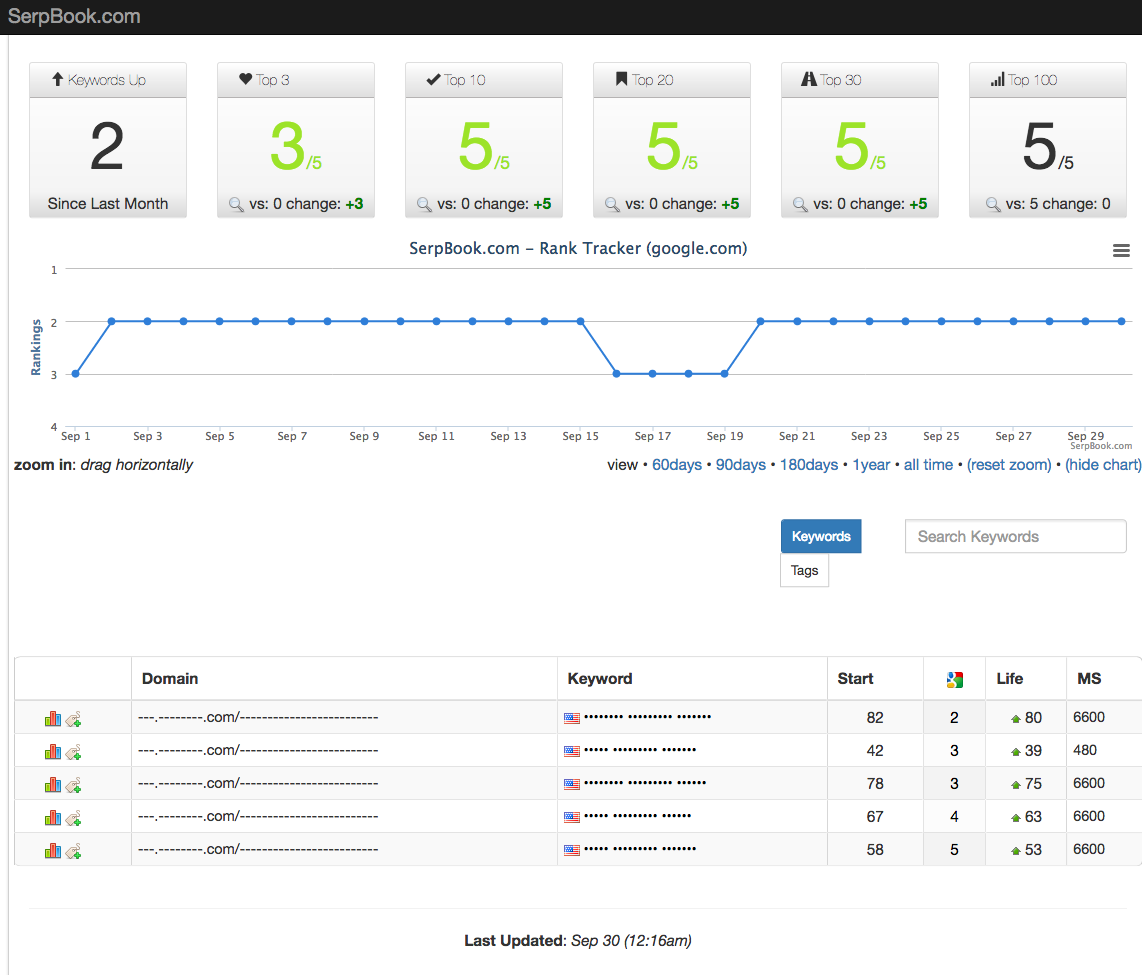The width and height of the screenshot is (1142, 975).
Task: Click the signal bars icon on Top 100 card
Action: click(x=998, y=79)
